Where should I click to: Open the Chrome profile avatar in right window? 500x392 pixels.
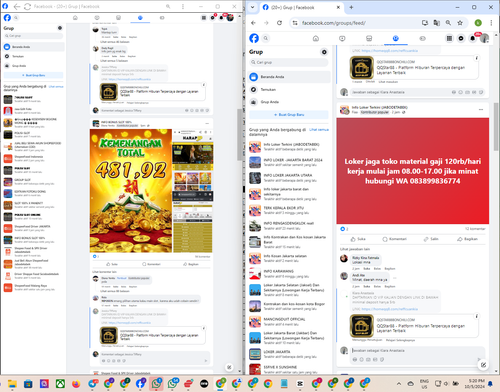tap(478, 23)
